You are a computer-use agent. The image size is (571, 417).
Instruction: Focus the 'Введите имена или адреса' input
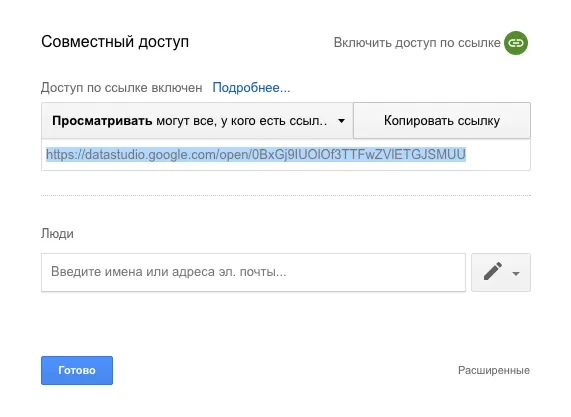point(253,272)
